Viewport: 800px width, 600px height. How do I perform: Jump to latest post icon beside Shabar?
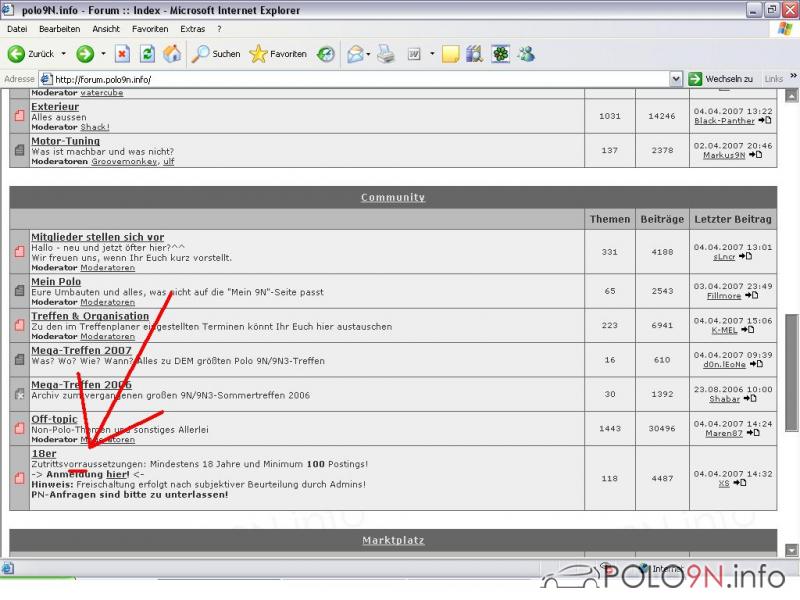tap(750, 398)
